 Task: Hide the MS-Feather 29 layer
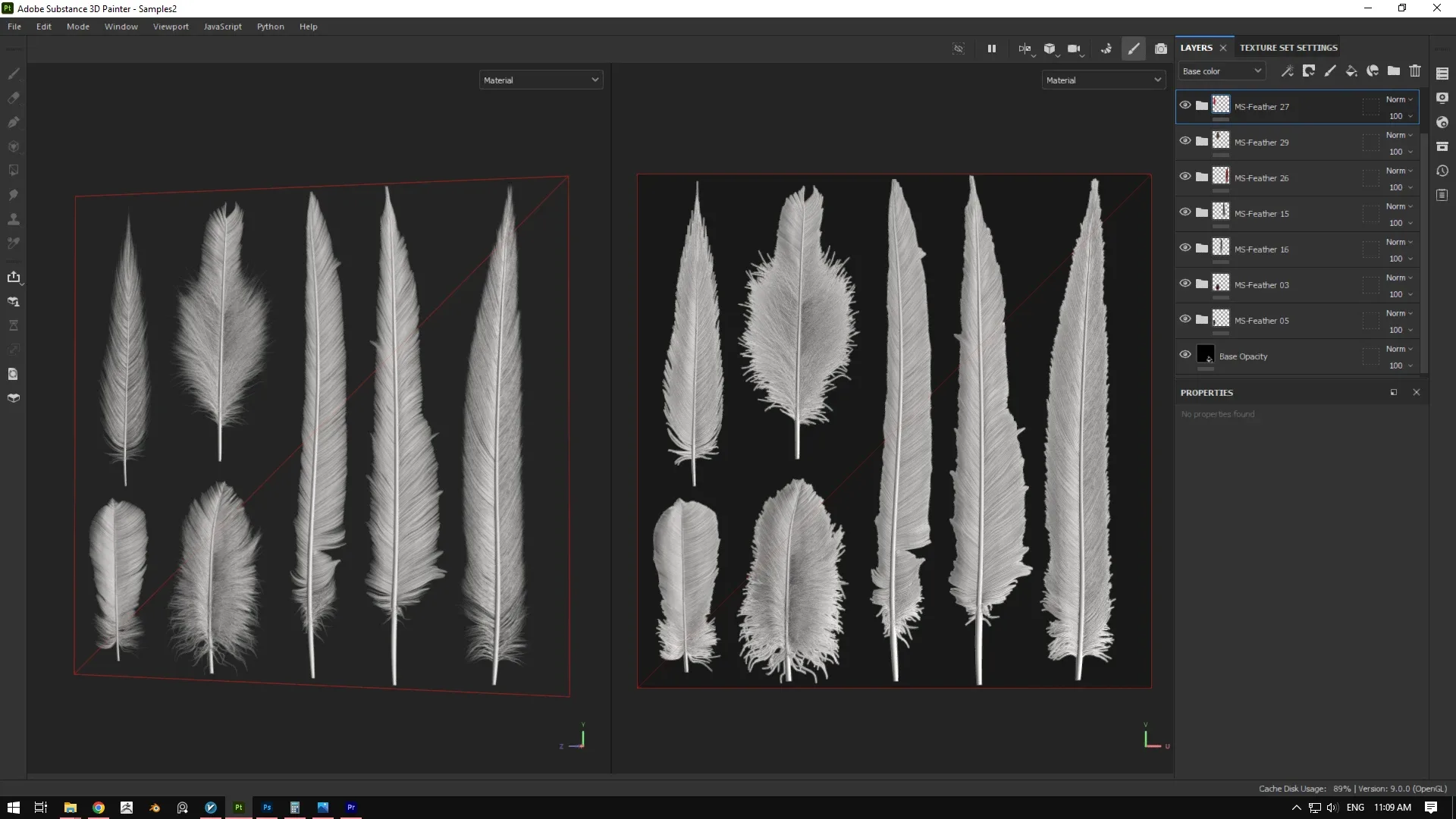click(1185, 141)
